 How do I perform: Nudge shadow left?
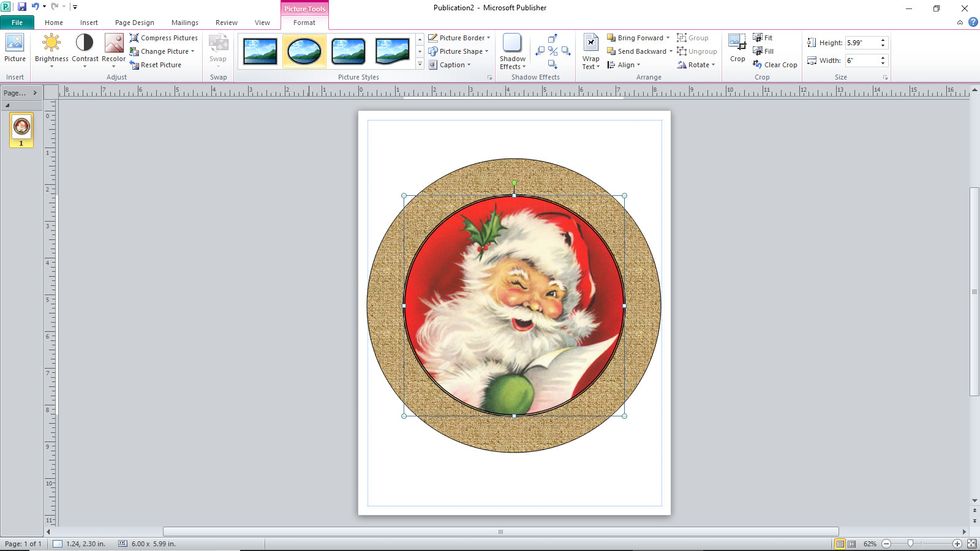(540, 51)
